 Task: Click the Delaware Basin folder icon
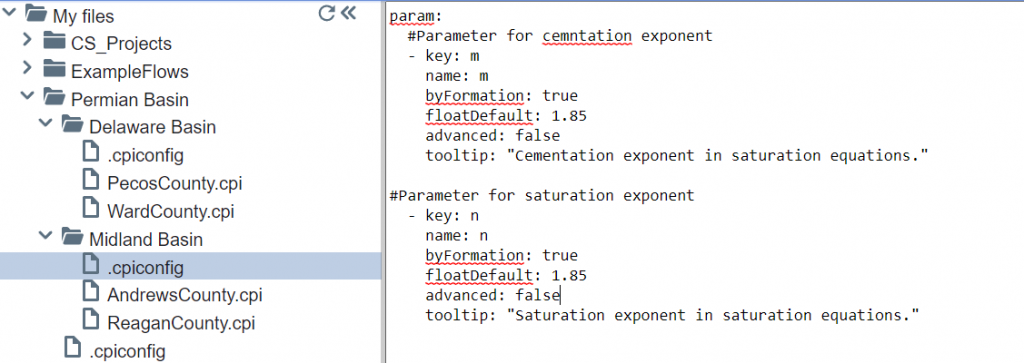pos(72,124)
